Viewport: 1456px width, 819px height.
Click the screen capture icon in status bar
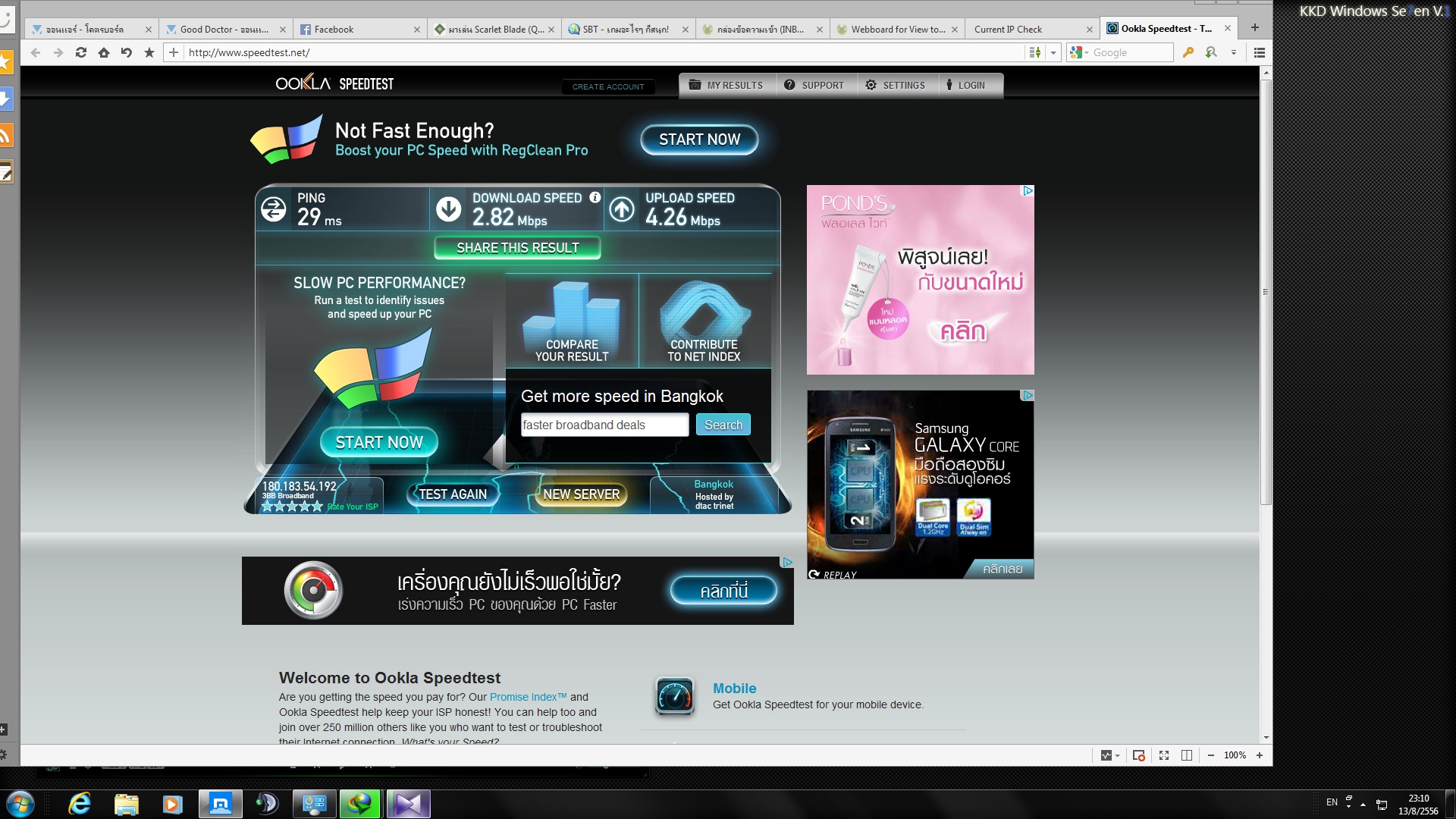1138,755
